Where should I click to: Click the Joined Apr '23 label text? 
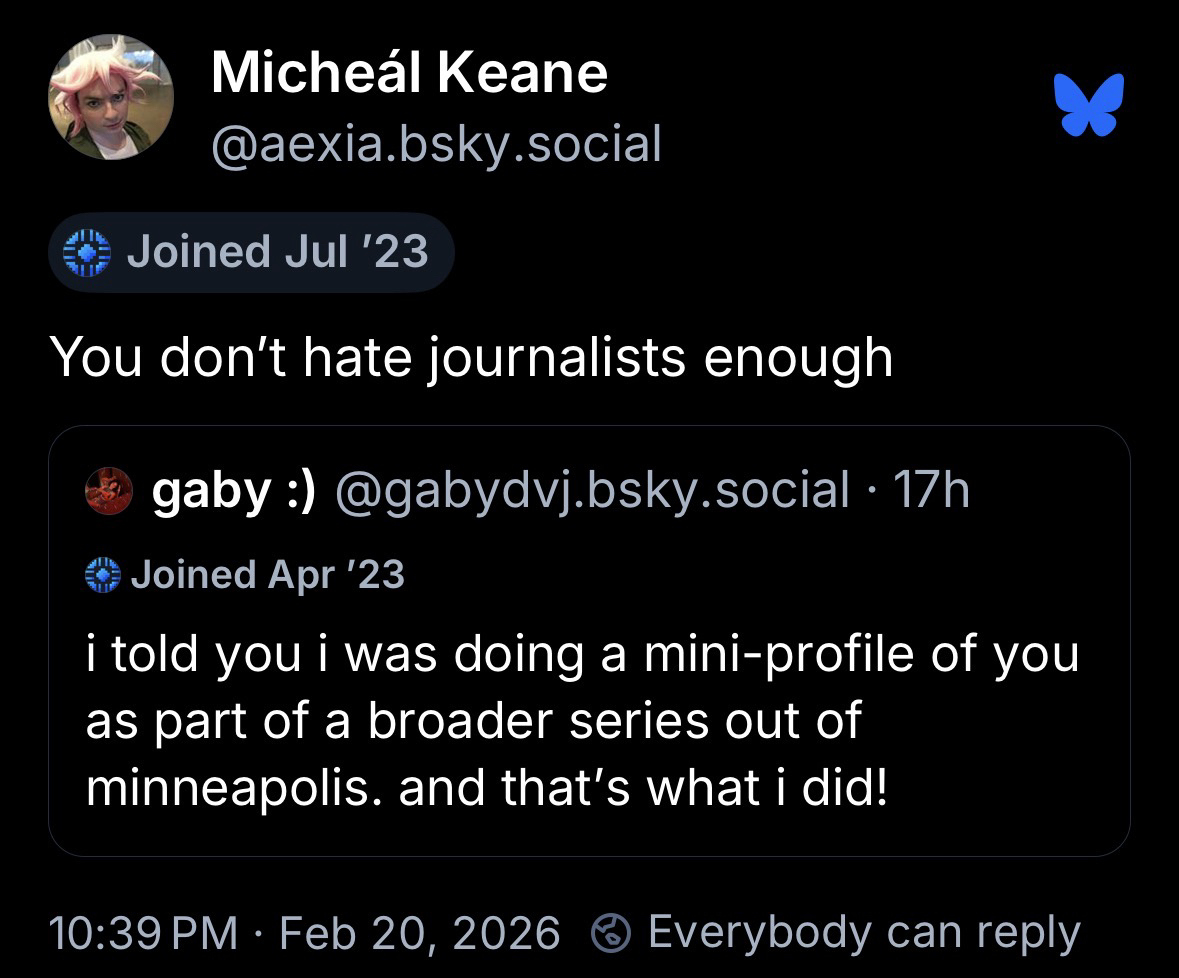(x=267, y=575)
